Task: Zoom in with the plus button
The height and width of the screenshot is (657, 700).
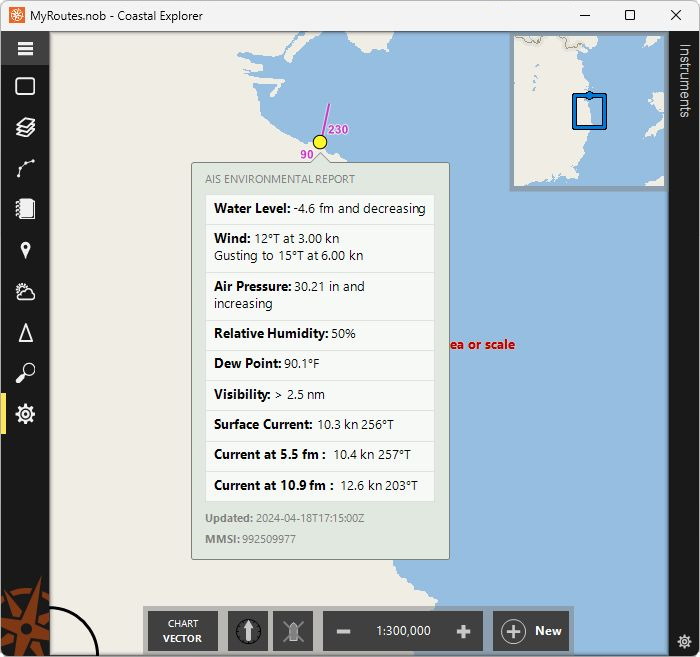Action: (x=463, y=631)
